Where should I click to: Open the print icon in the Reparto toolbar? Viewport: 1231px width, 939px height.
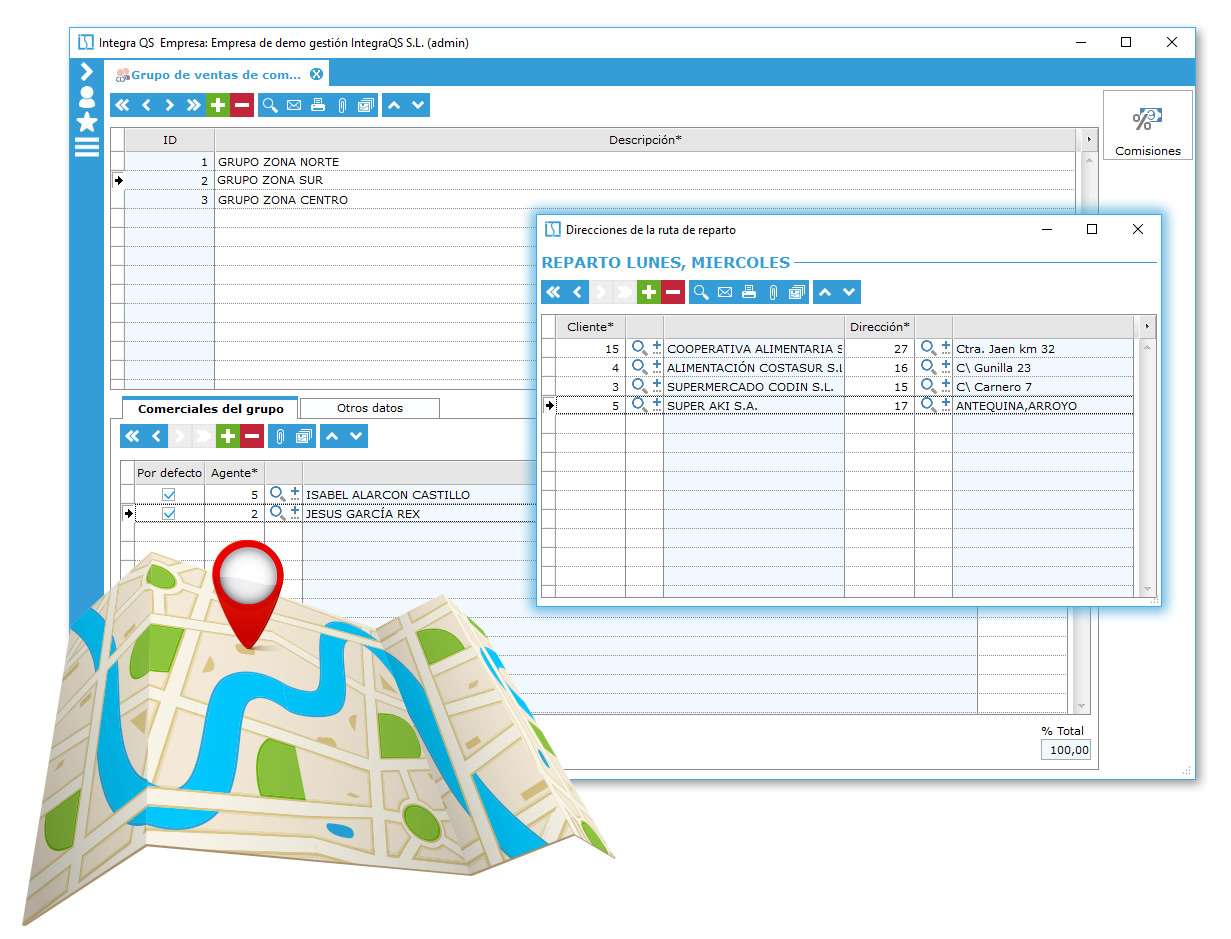point(749,292)
